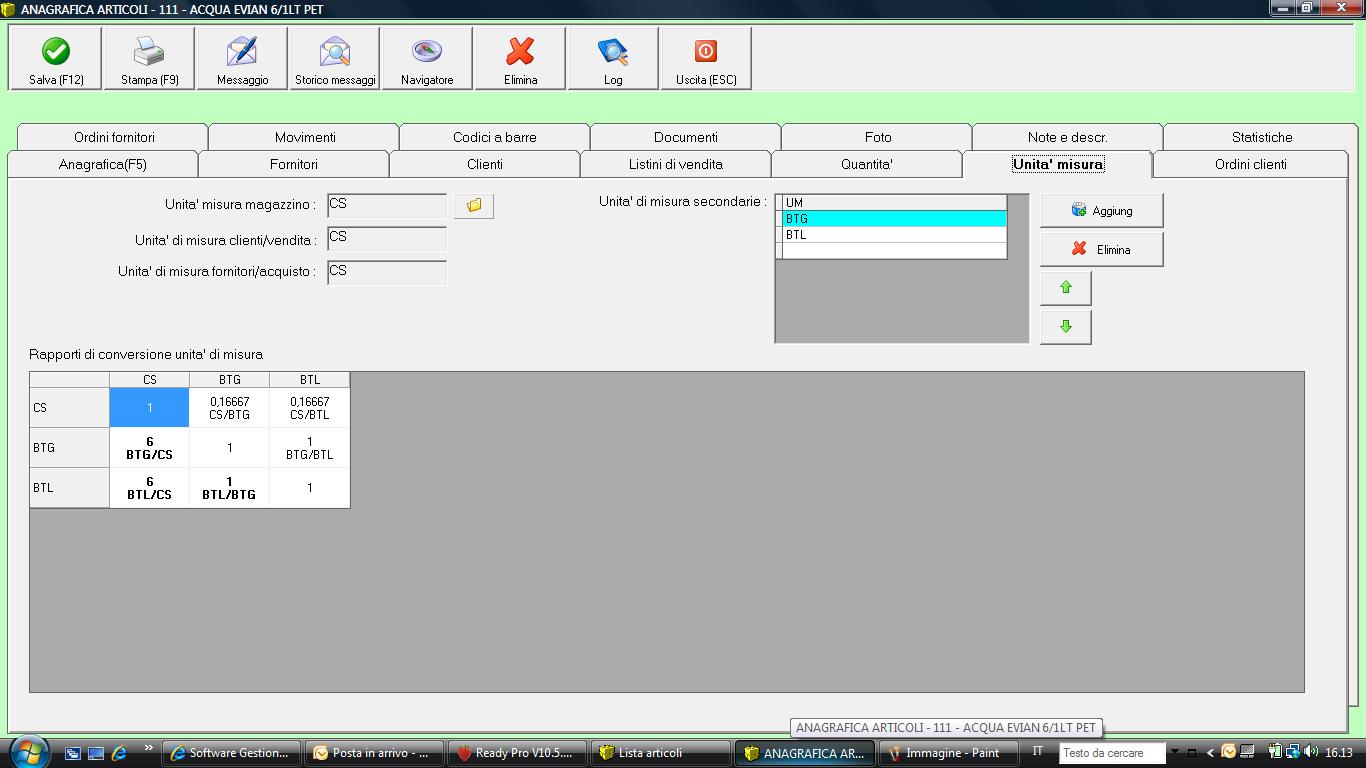Viewport: 1366px width, 768px height.
Task: Open the Navigatore compass tool
Action: [x=427, y=59]
